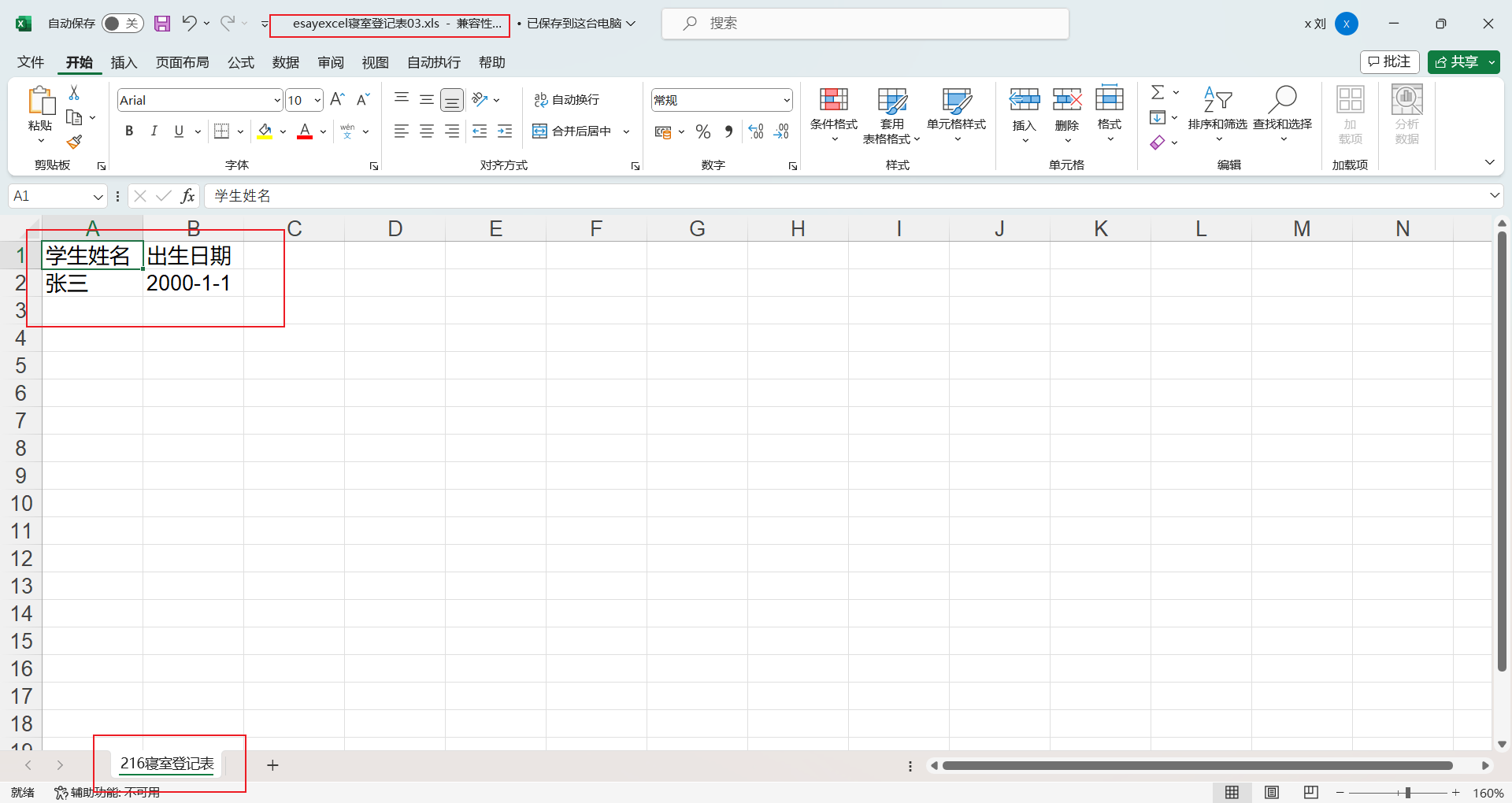Click the Save icon in title bar
Image resolution: width=1512 pixels, height=803 pixels.
pos(162,24)
